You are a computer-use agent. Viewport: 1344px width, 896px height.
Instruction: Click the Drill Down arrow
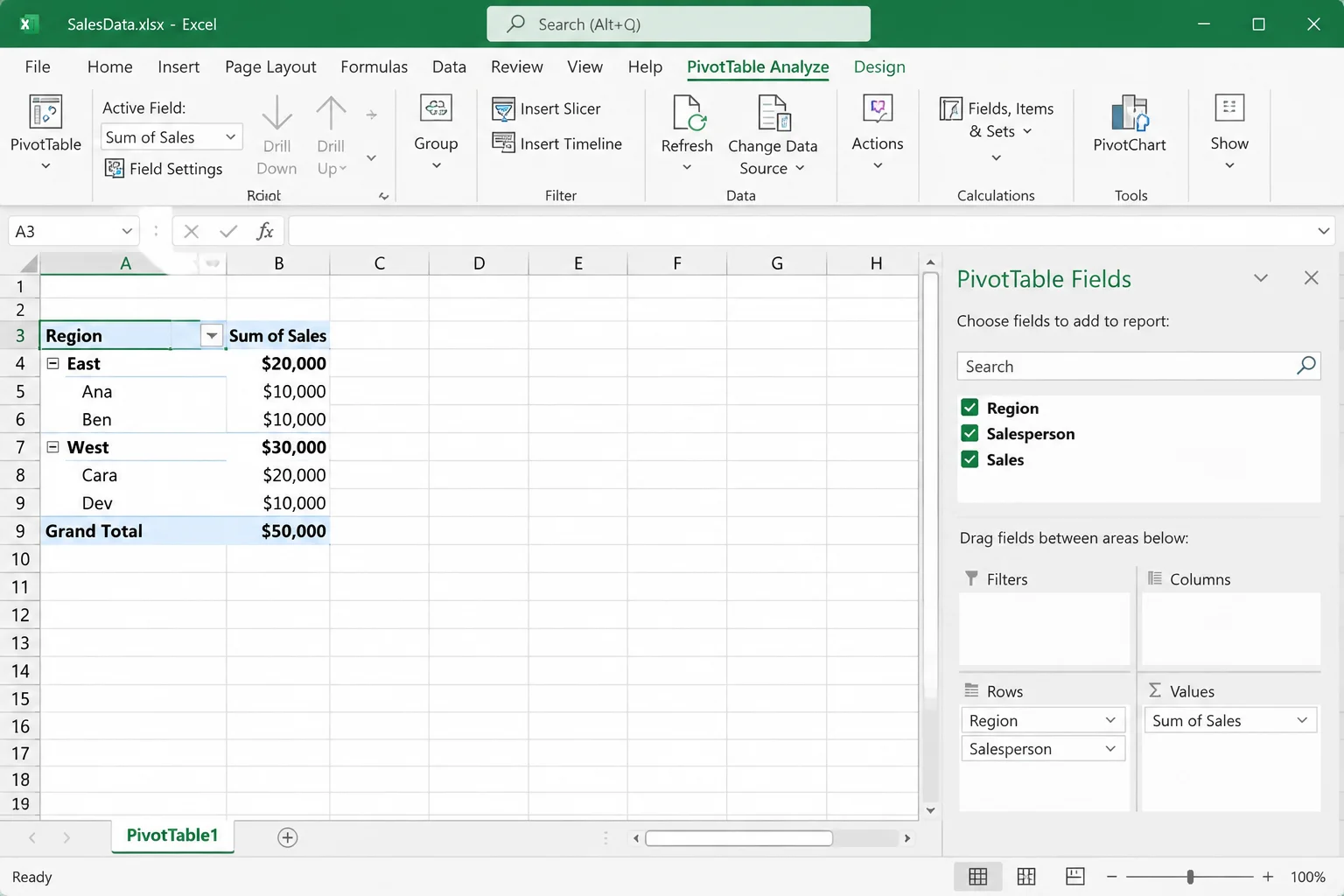pyautogui.click(x=276, y=114)
